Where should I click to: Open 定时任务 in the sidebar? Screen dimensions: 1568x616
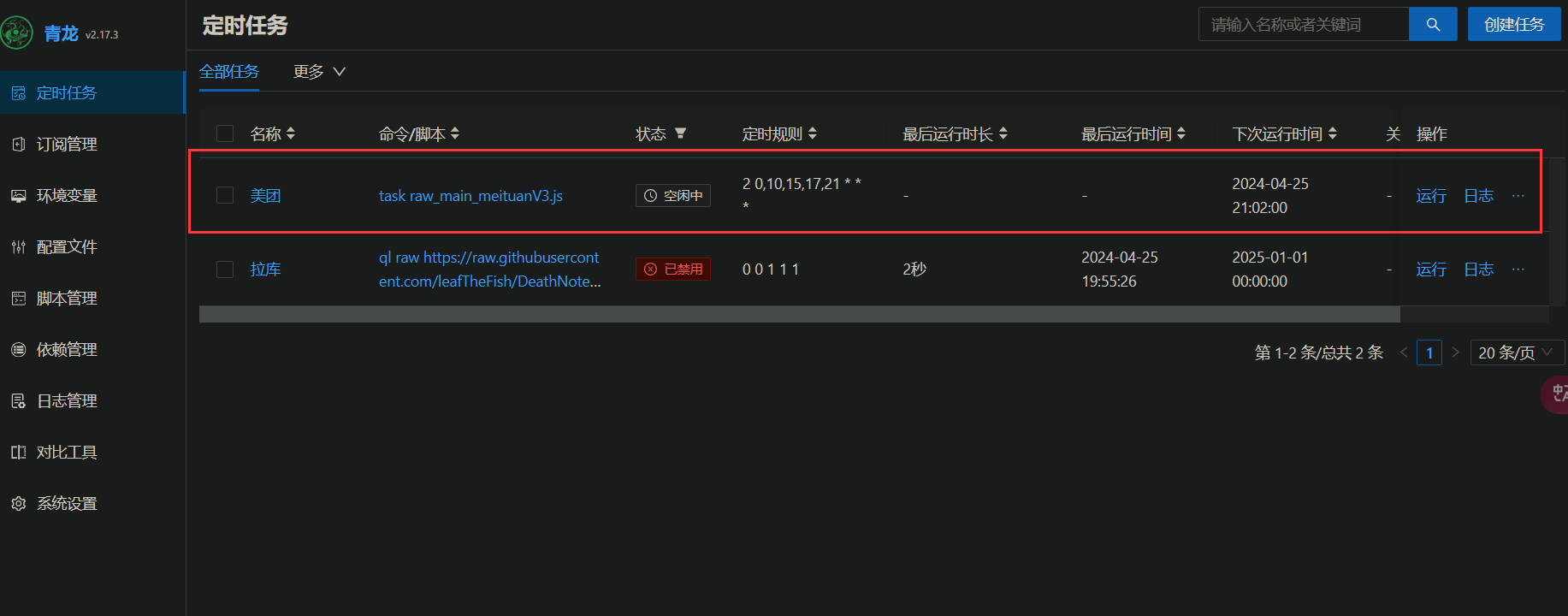92,92
